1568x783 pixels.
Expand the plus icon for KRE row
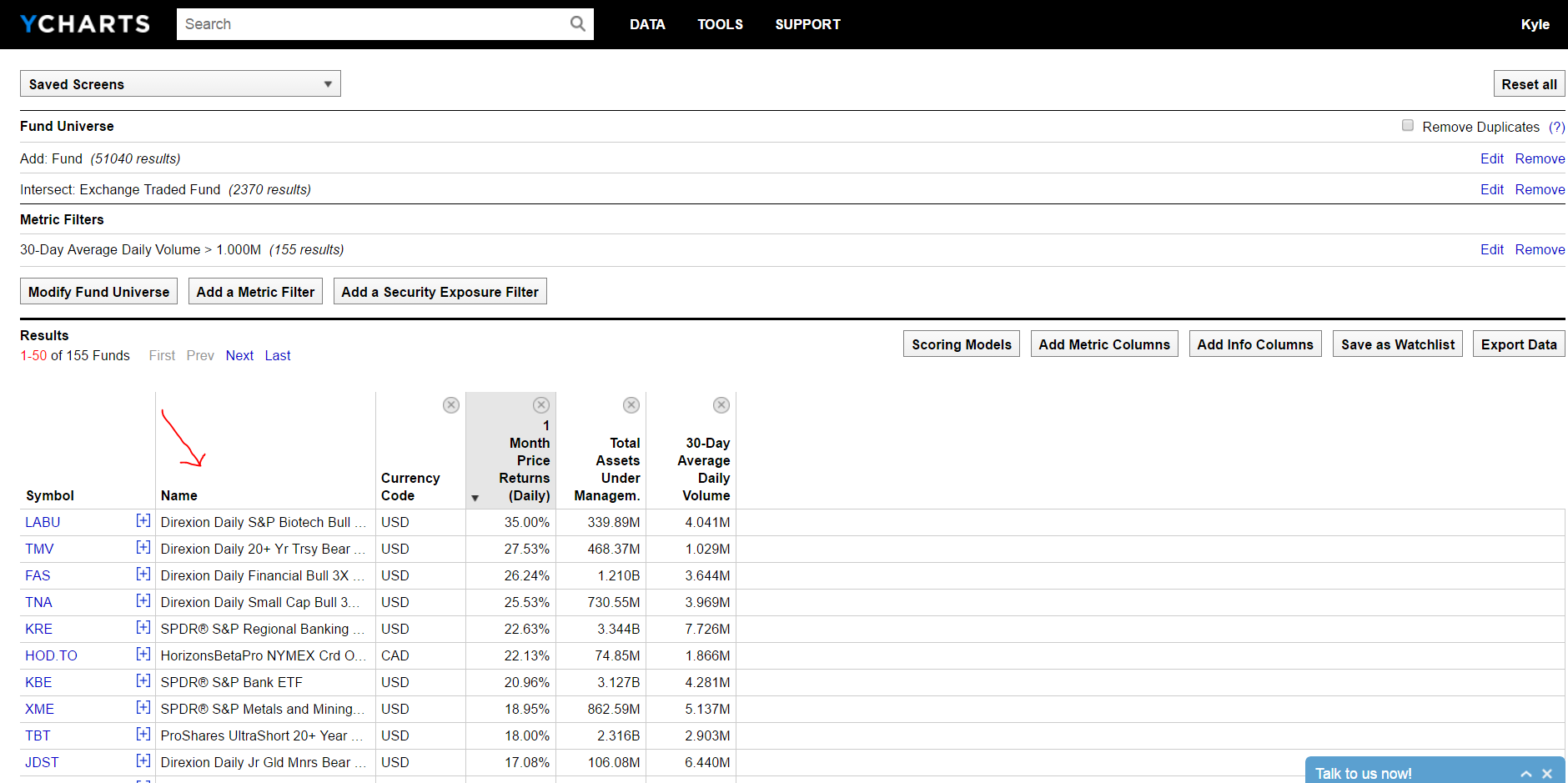tap(143, 628)
